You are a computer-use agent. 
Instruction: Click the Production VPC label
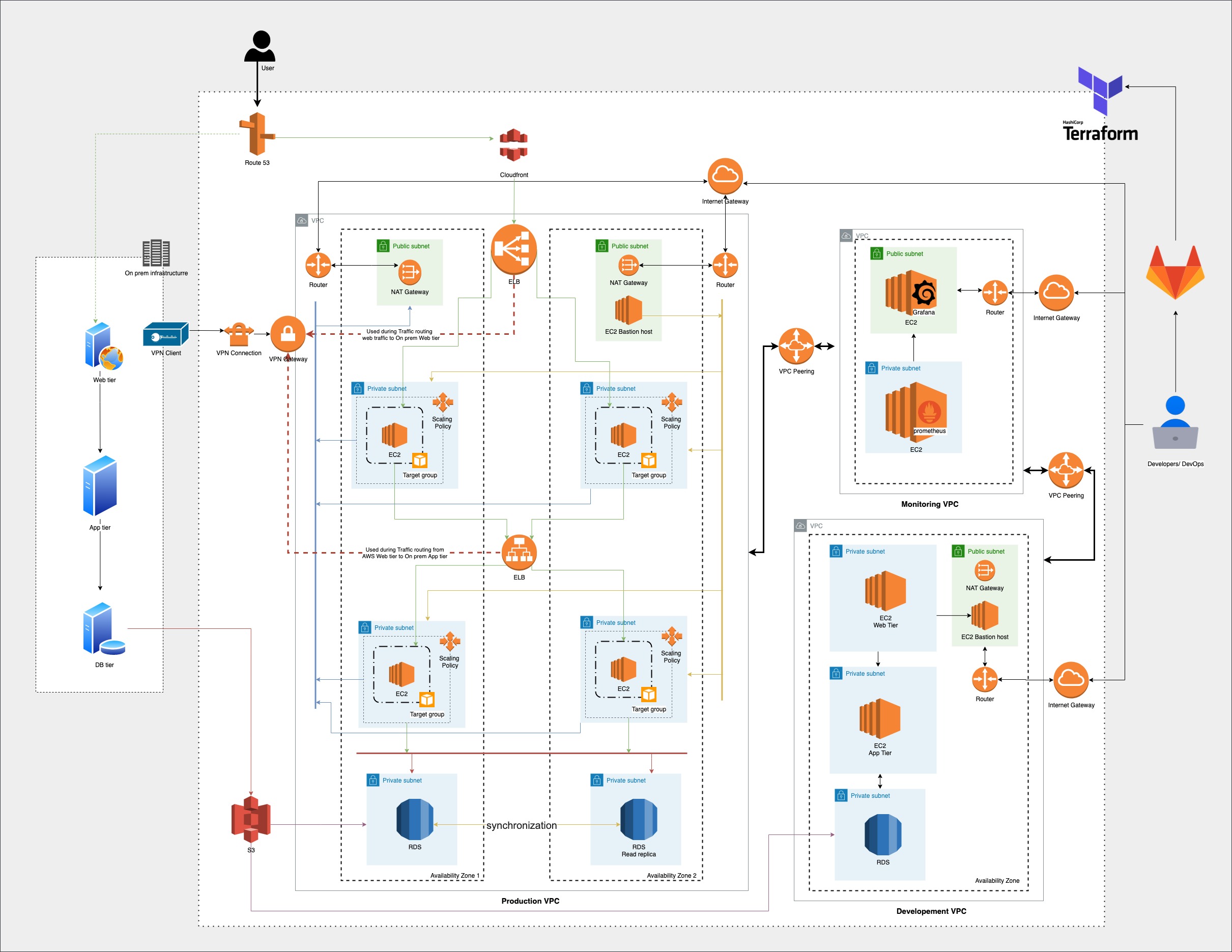coord(530,901)
